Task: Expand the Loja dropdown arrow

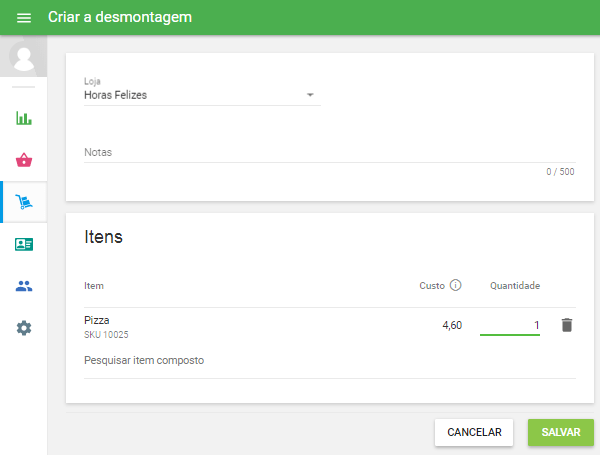Action: 310,96
